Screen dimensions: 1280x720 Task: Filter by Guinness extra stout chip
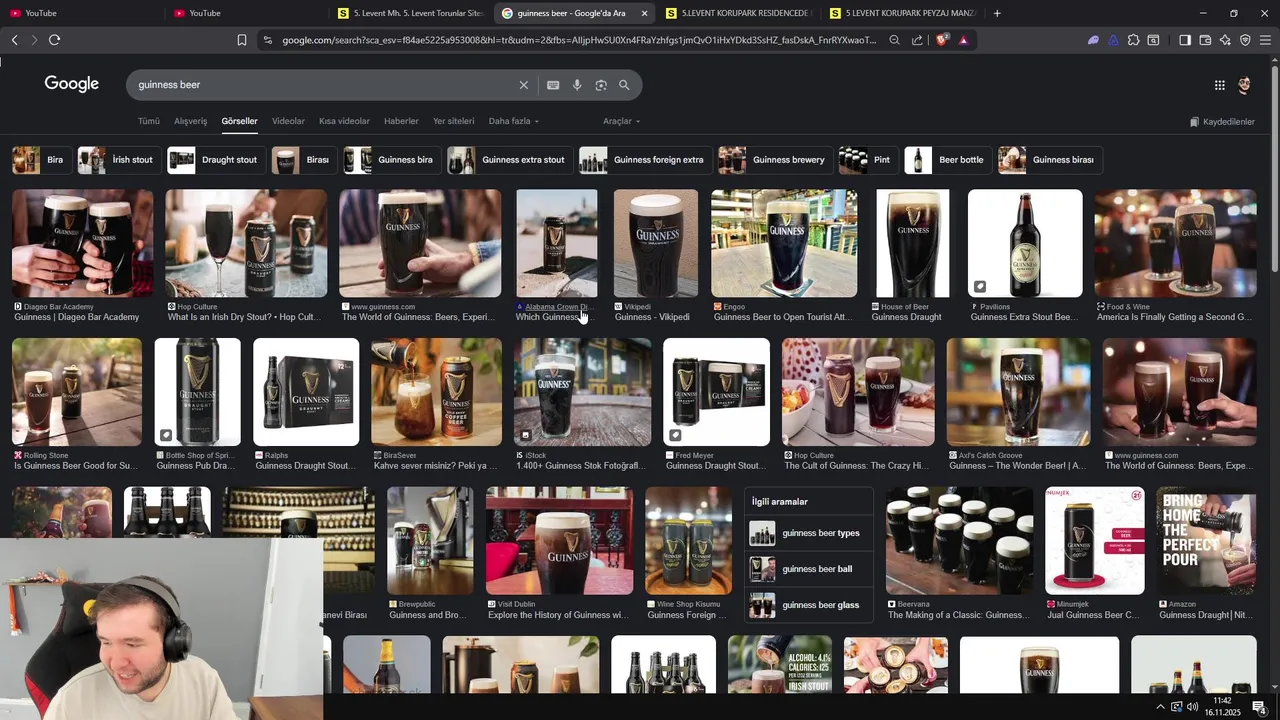click(x=509, y=160)
